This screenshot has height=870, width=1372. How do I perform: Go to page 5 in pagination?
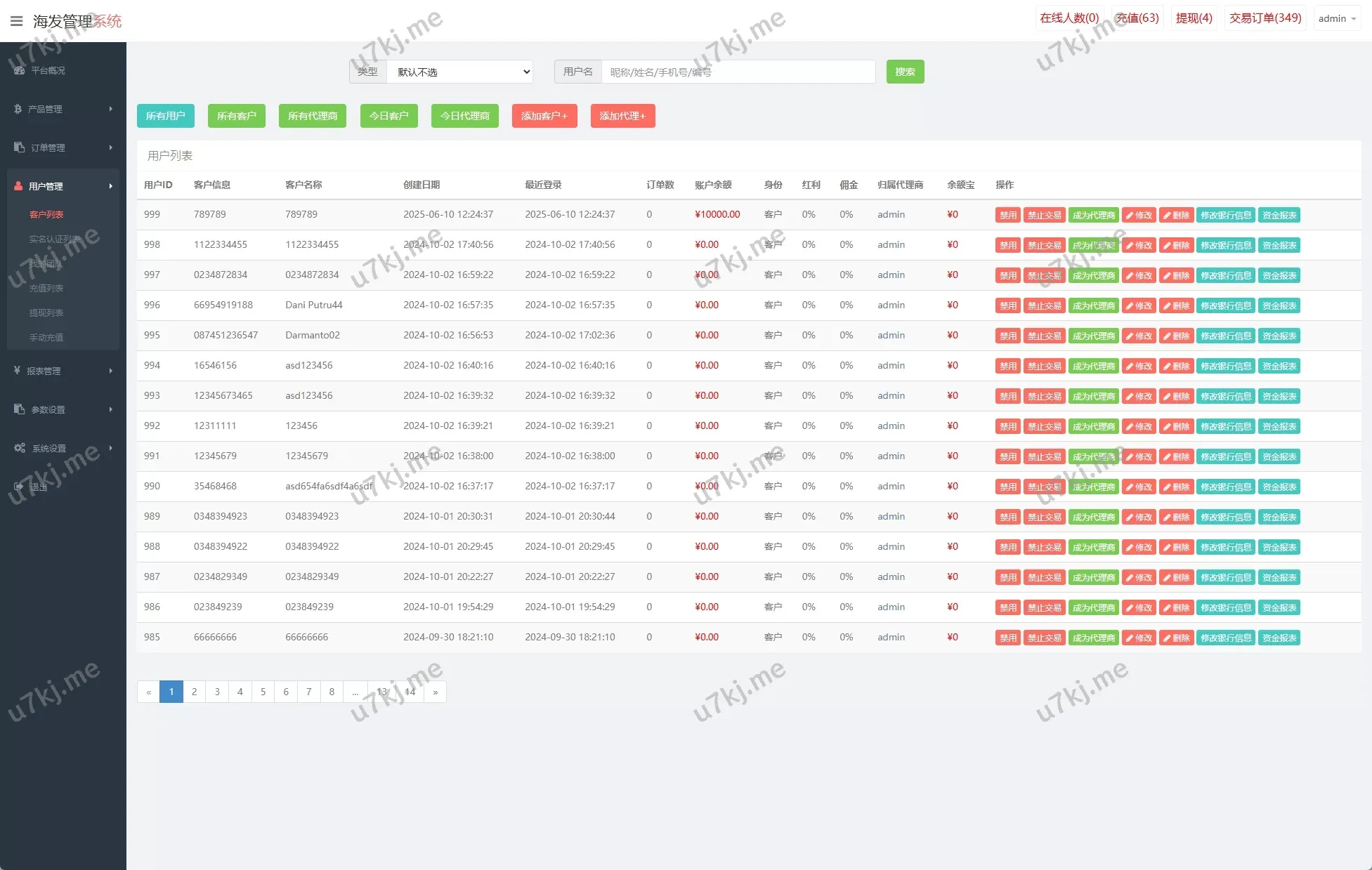(x=263, y=692)
